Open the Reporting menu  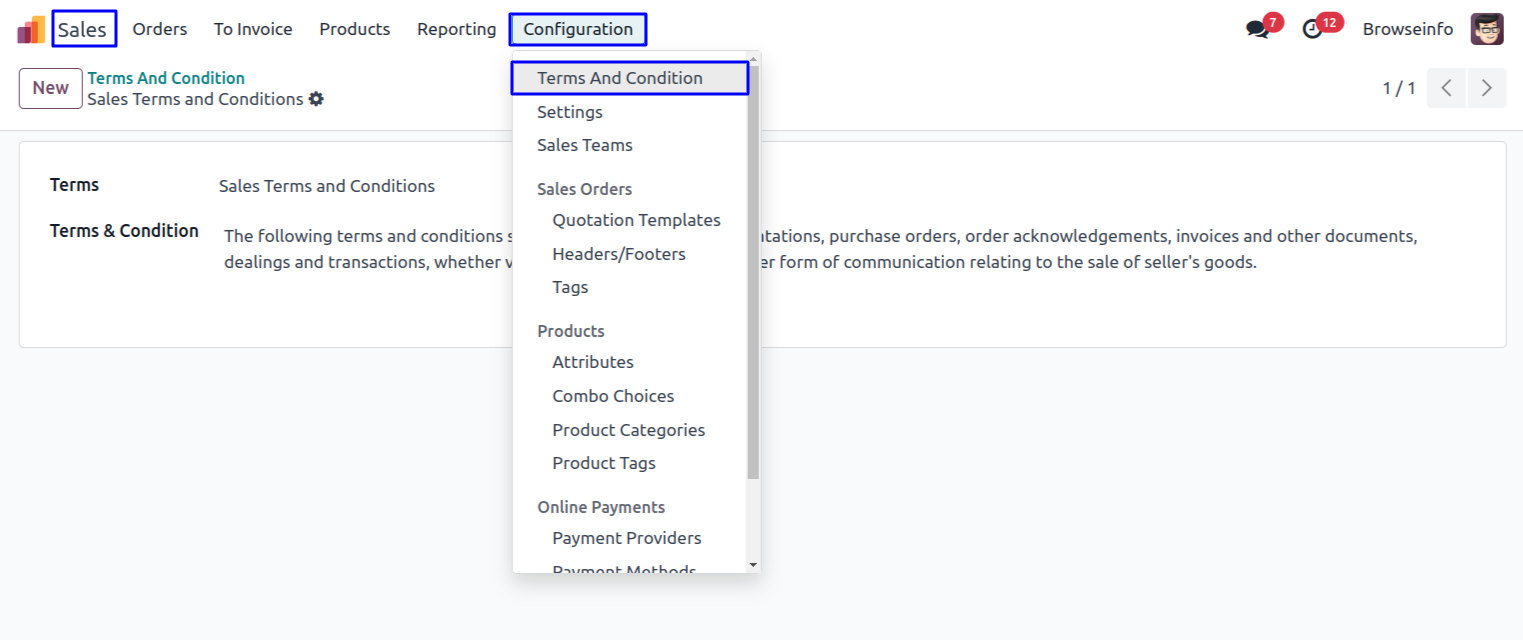point(456,29)
